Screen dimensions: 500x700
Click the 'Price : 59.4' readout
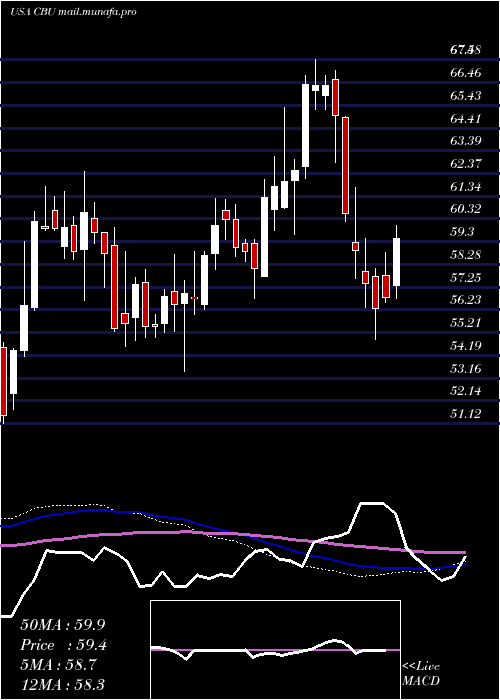pos(63,645)
